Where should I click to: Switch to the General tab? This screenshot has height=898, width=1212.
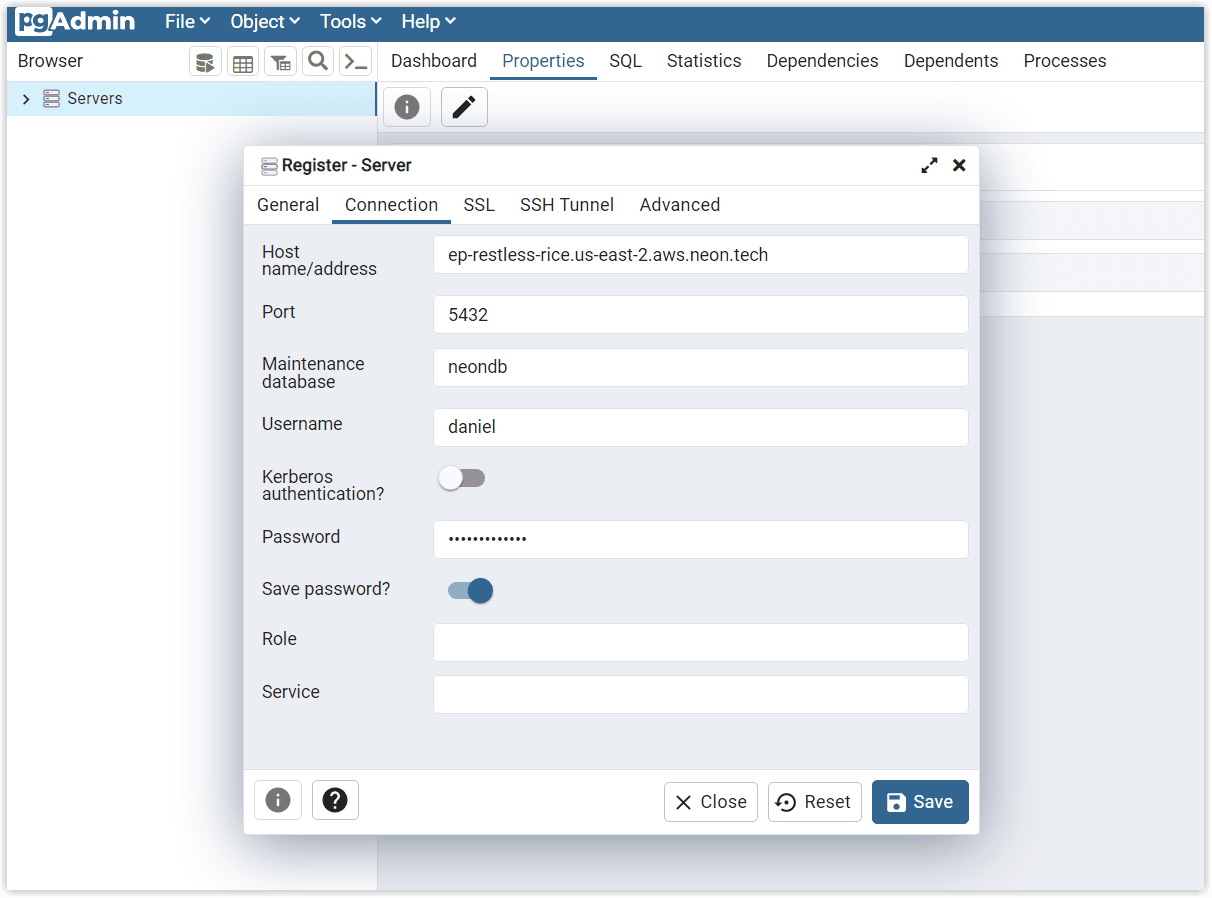288,205
